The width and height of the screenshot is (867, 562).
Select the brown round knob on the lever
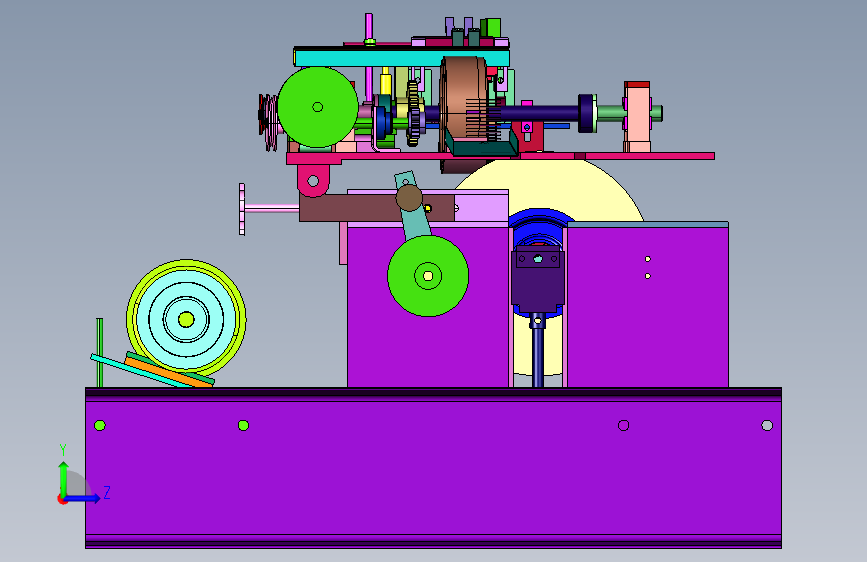409,198
